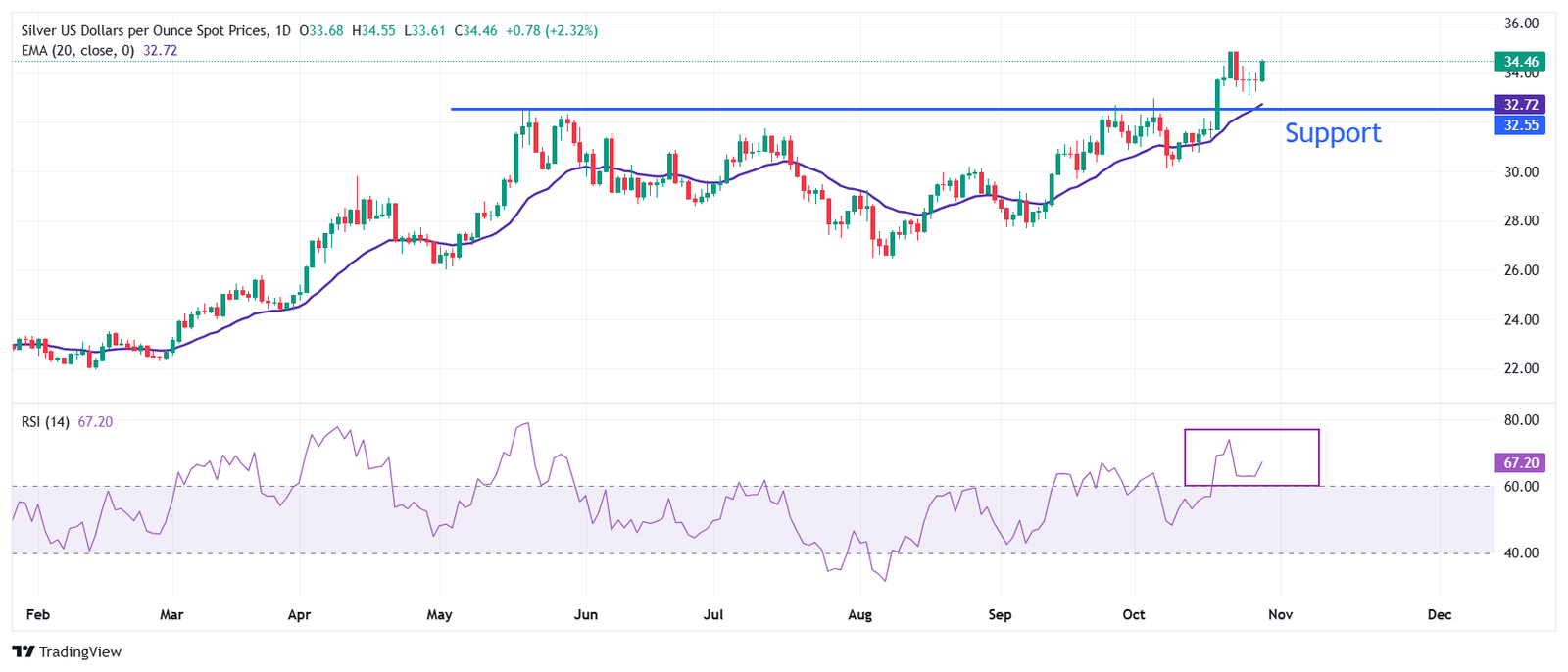Select the RSI (14) indicator legend
Screen dimensions: 1568x672
click(46, 422)
